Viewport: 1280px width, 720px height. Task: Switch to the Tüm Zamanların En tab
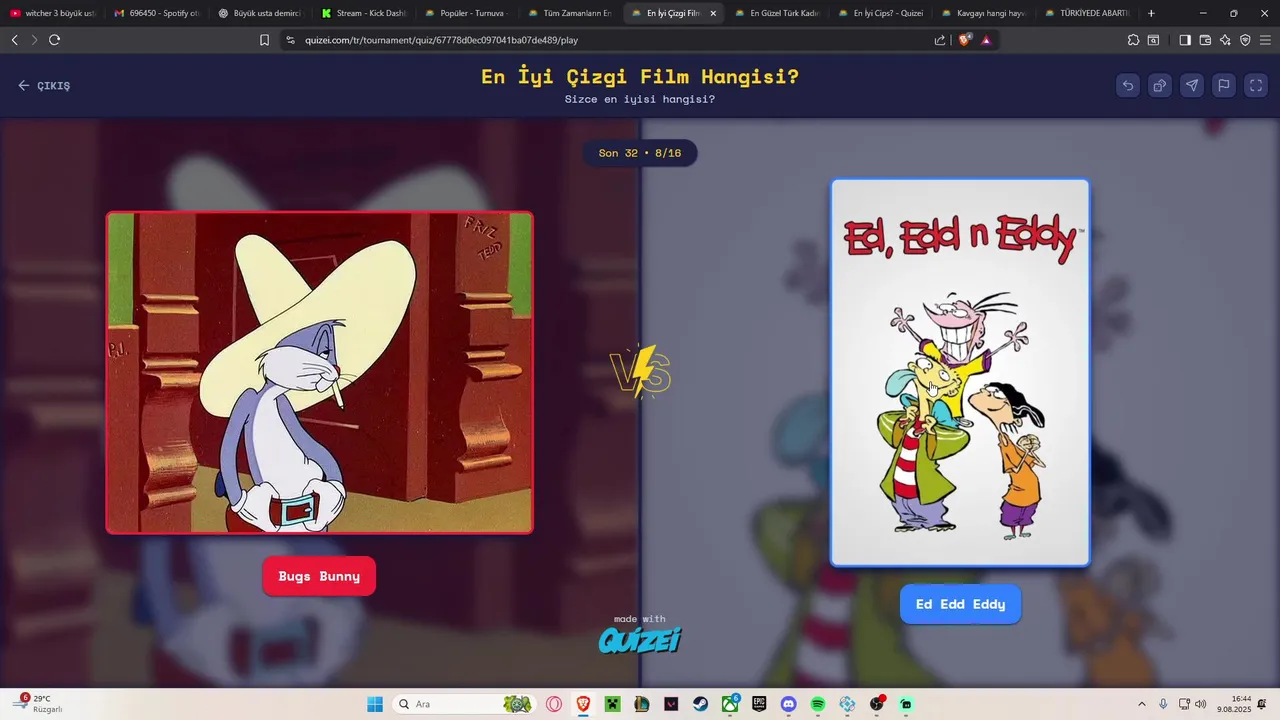[571, 13]
